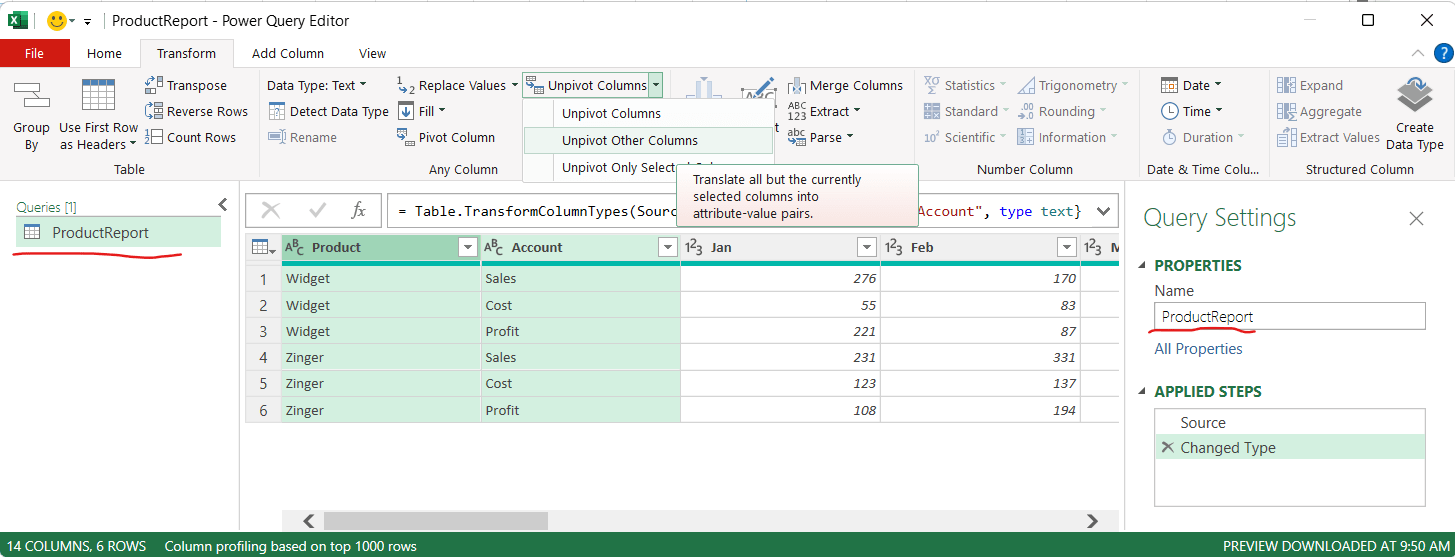This screenshot has height=557, width=1455.
Task: Click in the query Name input field
Action: pyautogui.click(x=1290, y=317)
